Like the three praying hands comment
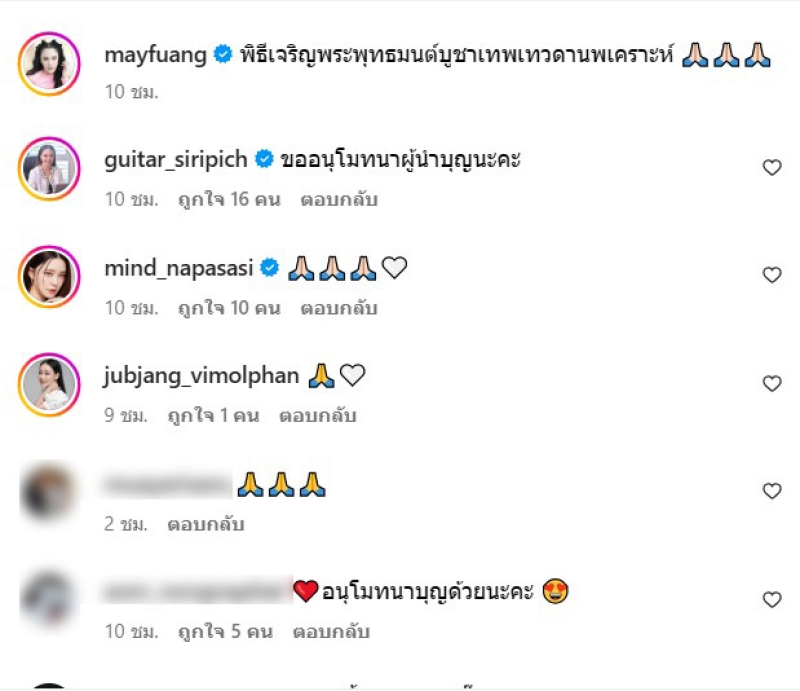800x691 pixels. pyautogui.click(x=771, y=491)
